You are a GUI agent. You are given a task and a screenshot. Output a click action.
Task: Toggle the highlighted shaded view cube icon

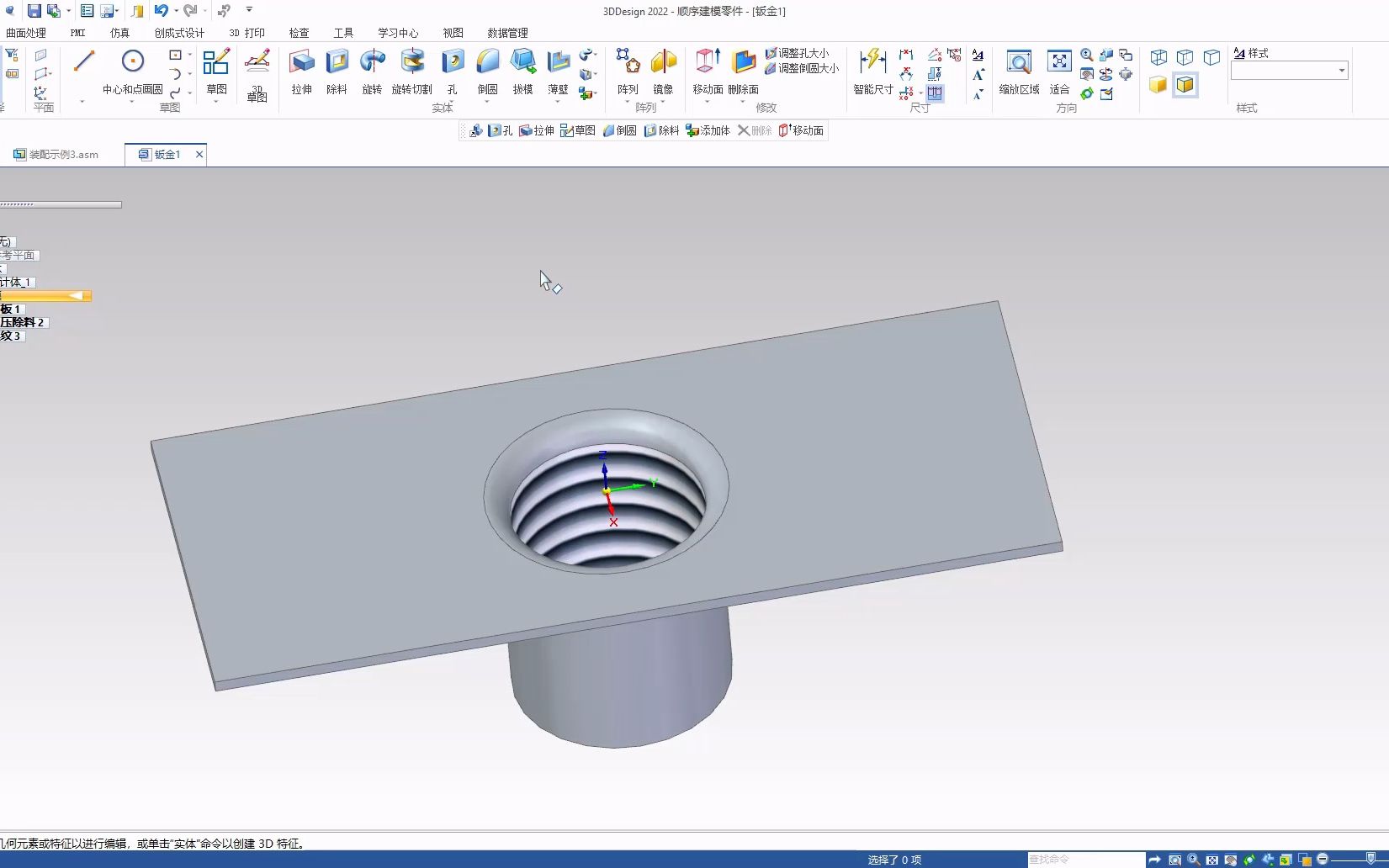click(1185, 85)
